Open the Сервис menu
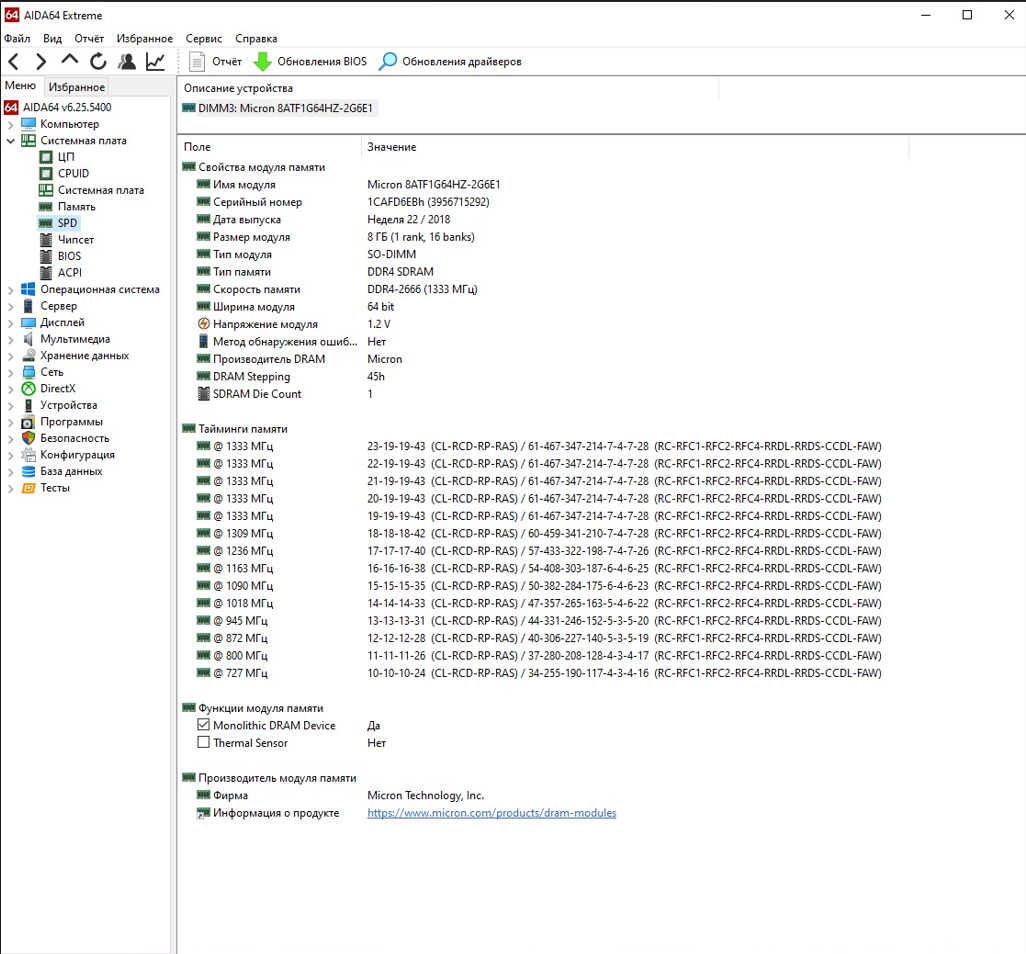This screenshot has width=1026, height=954. pos(203,39)
